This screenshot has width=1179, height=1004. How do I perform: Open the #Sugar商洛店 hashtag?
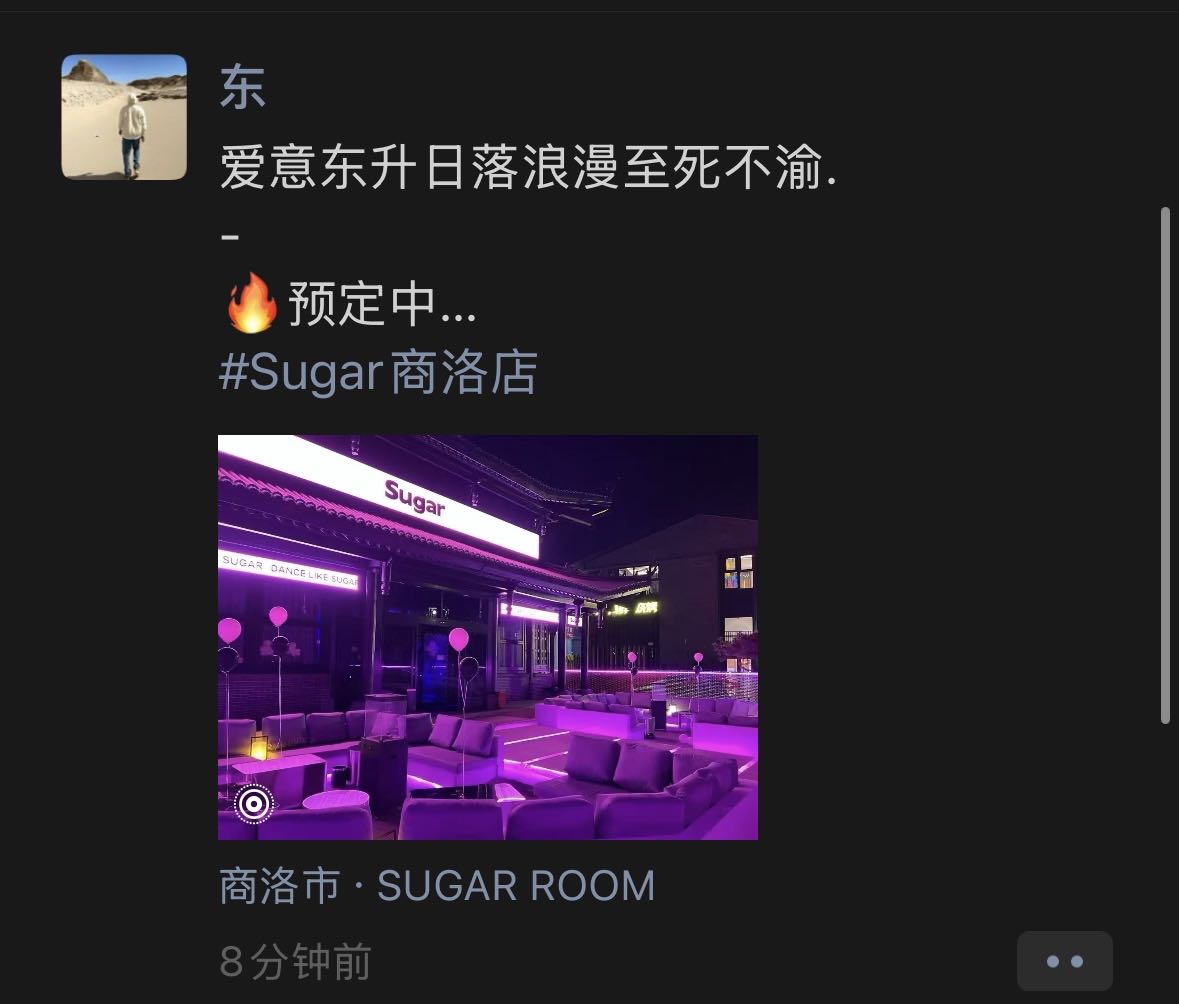(378, 372)
